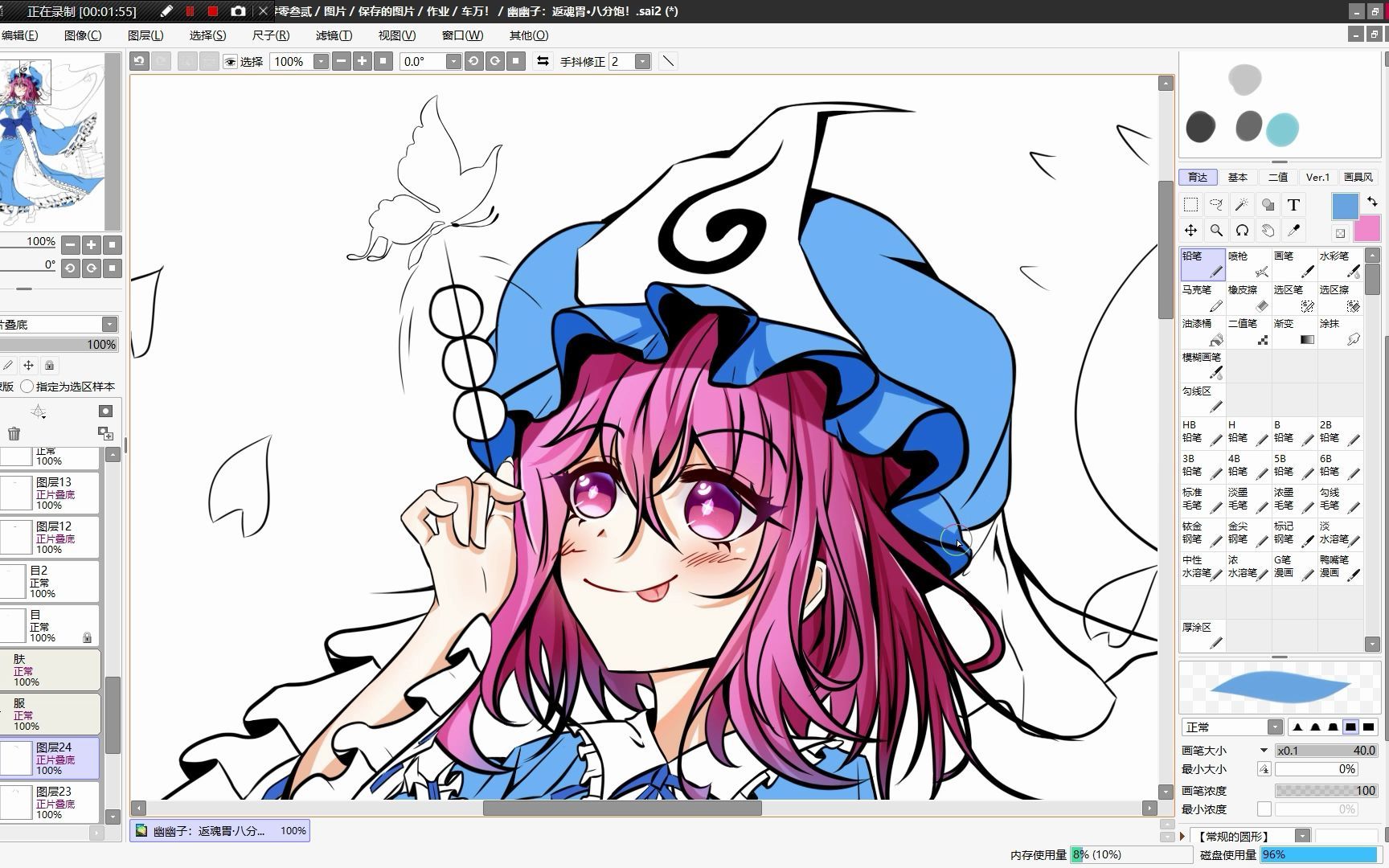Select the 指定为选区样本 radio button
The image size is (1389, 868).
click(x=27, y=387)
